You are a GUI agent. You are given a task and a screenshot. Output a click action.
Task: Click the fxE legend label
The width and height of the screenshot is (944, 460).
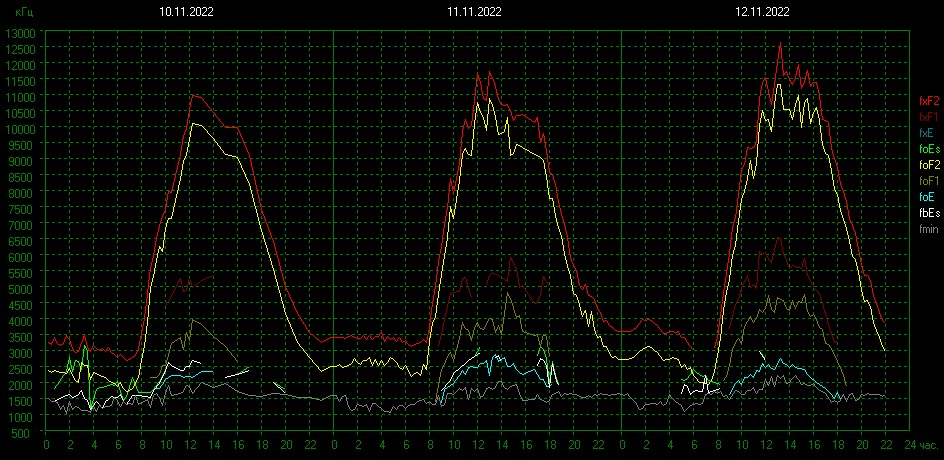click(x=927, y=133)
